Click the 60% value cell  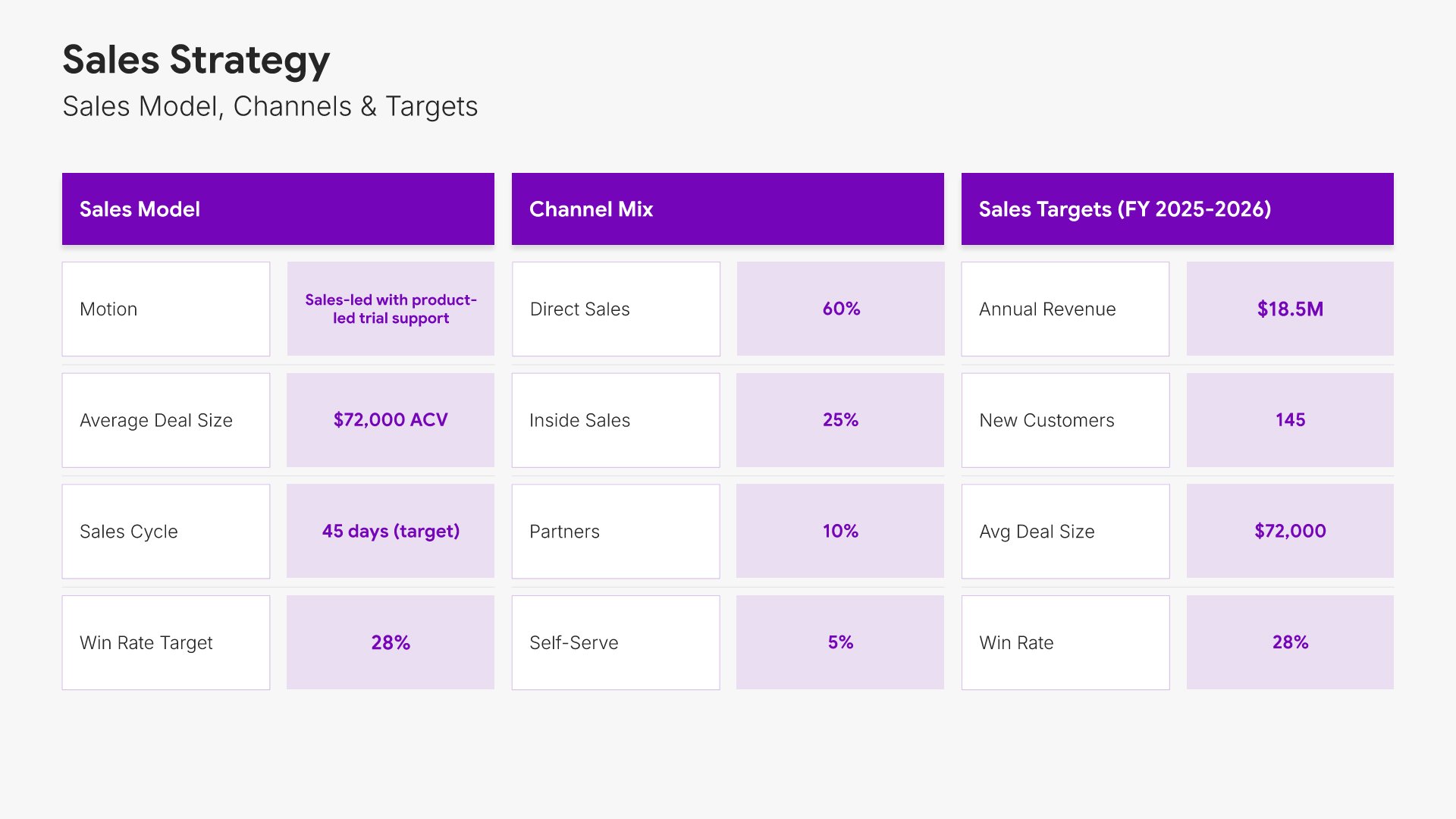click(840, 309)
